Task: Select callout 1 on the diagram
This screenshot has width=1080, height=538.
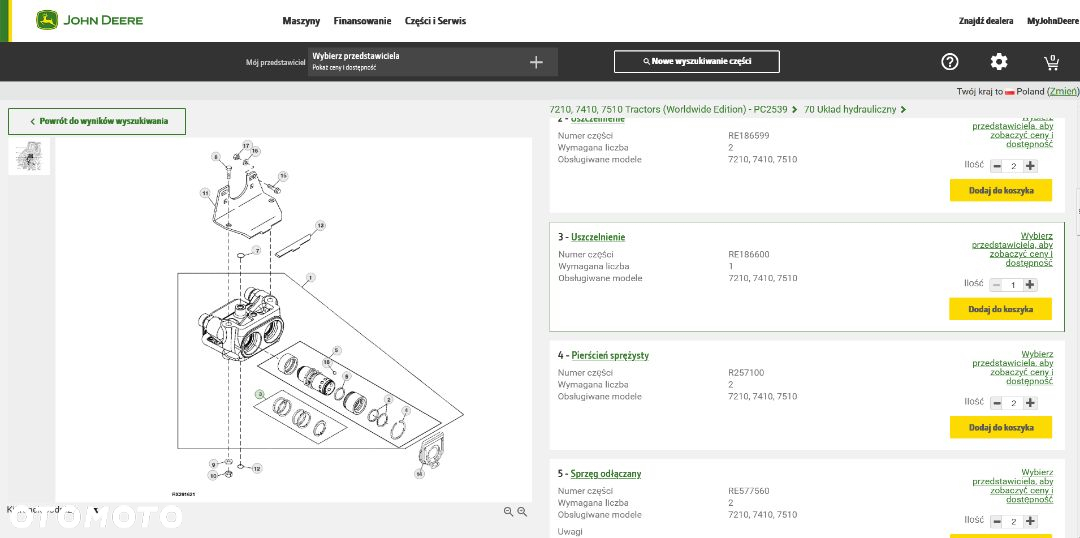Action: pos(311,278)
